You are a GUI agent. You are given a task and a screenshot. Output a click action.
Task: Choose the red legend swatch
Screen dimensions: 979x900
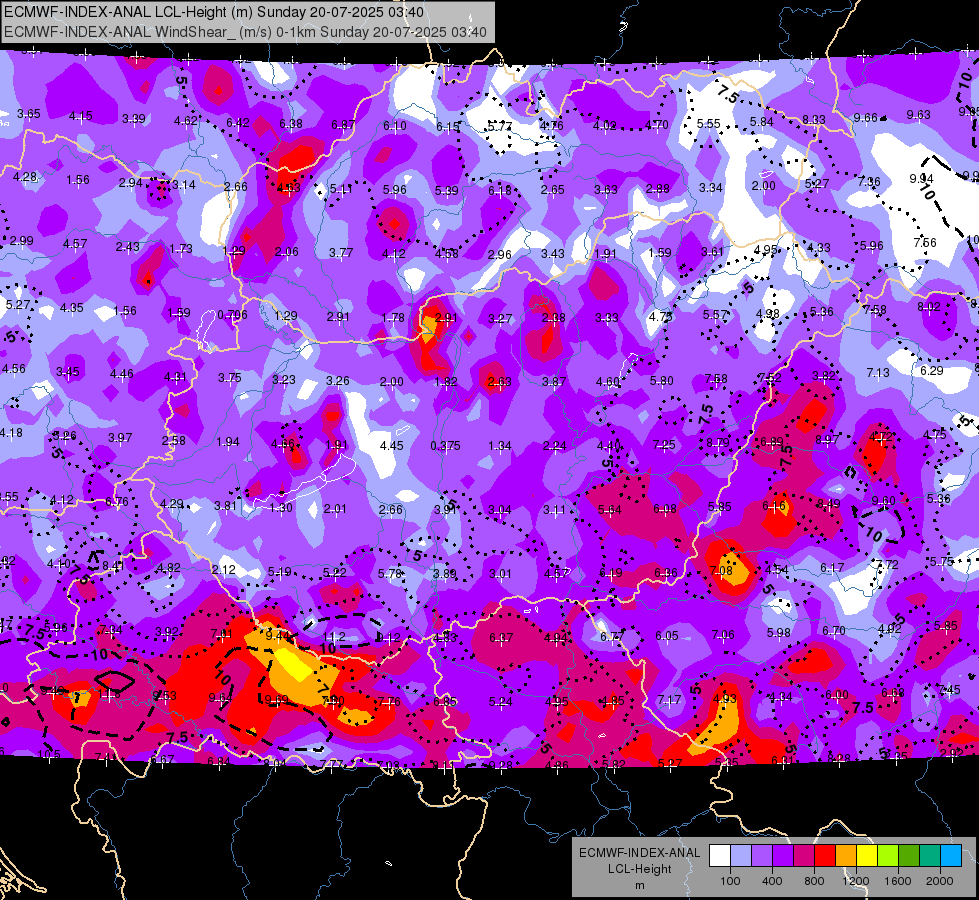(825, 856)
